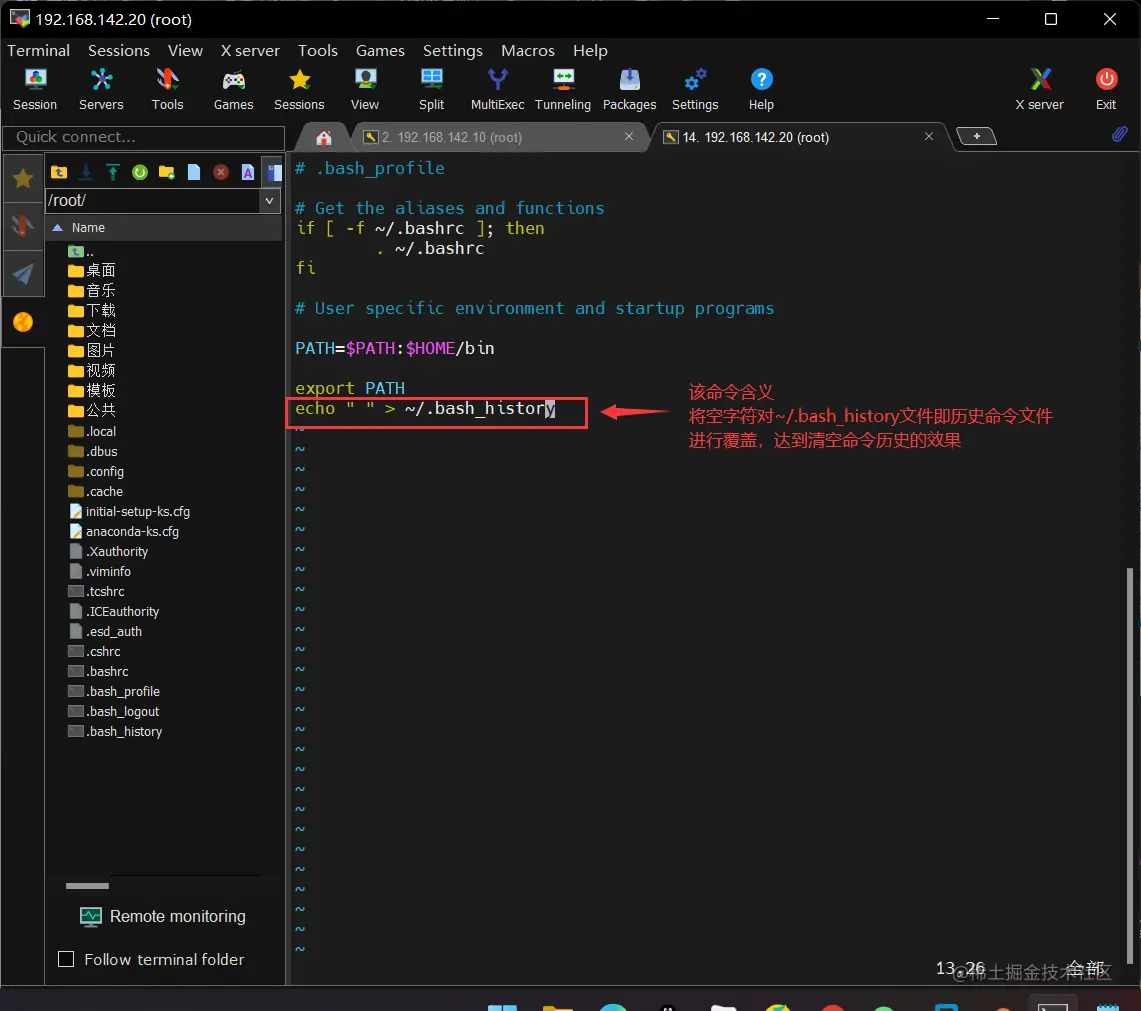Image resolution: width=1141 pixels, height=1011 pixels.
Task: Open the Macros menu
Action: pyautogui.click(x=528, y=50)
